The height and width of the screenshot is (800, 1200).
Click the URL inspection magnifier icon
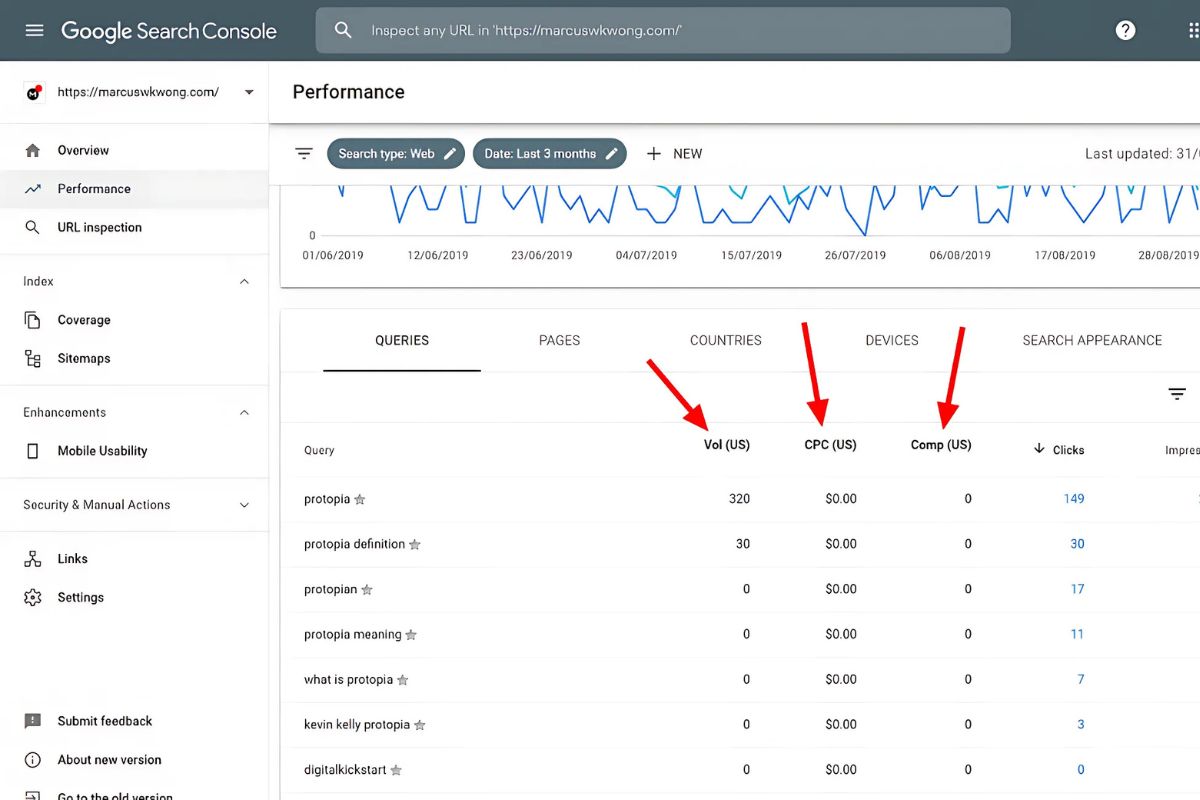33,227
